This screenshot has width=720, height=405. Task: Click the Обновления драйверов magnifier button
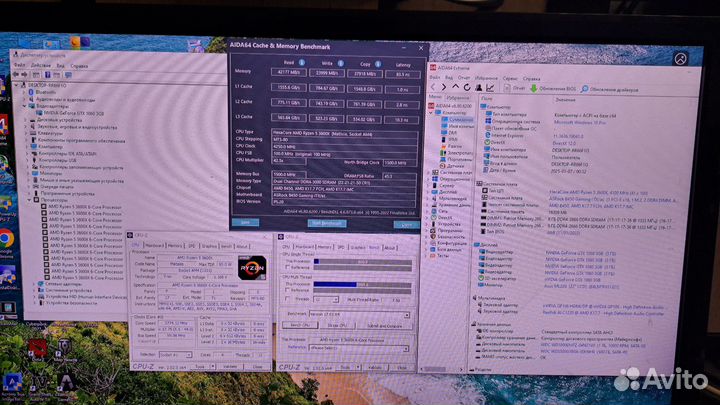pyautogui.click(x=609, y=89)
